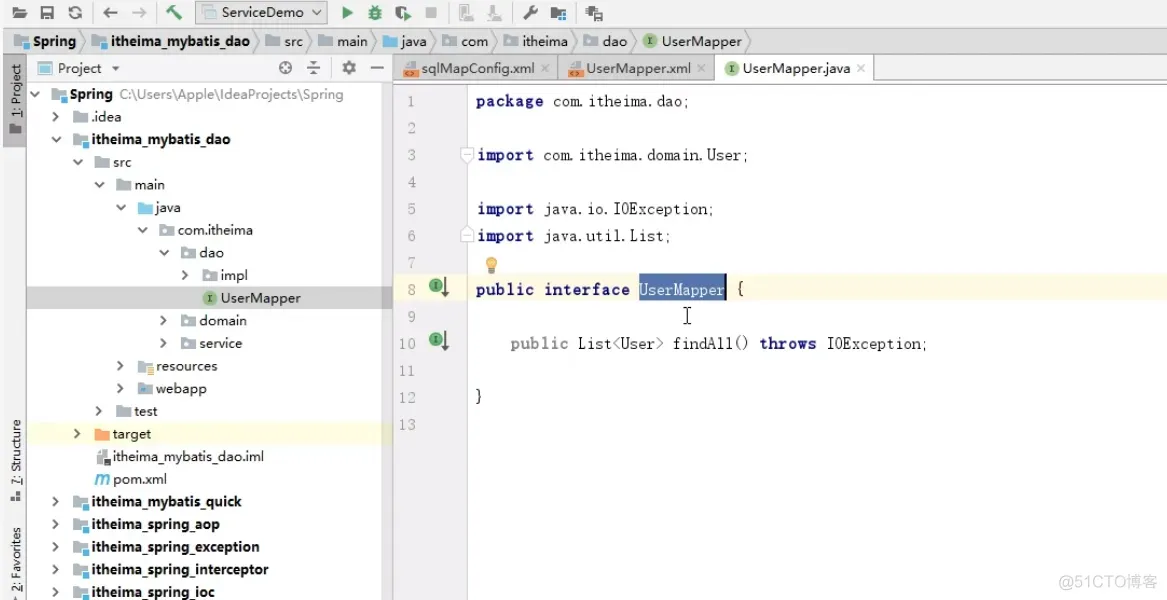Image resolution: width=1167 pixels, height=600 pixels.
Task: Build the project with the hammer icon
Action: 173,13
